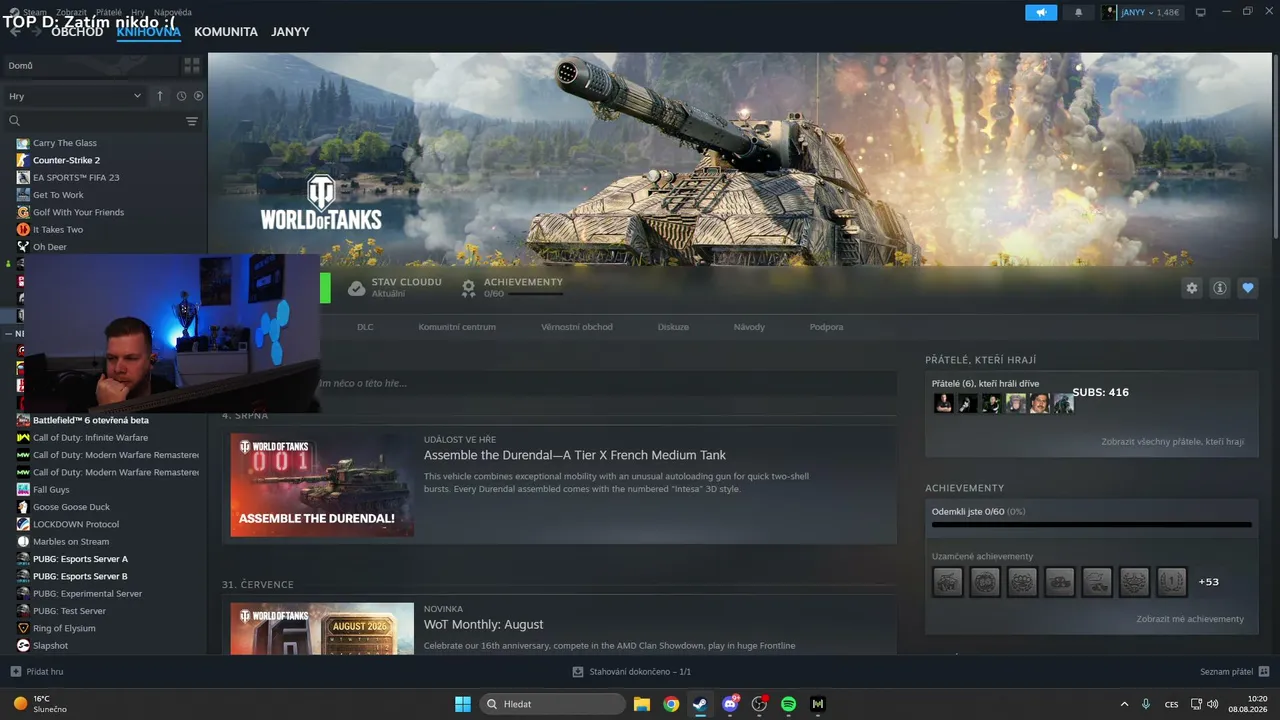Open the WoT Monthly: August news title
1280x720 pixels.
pos(484,624)
